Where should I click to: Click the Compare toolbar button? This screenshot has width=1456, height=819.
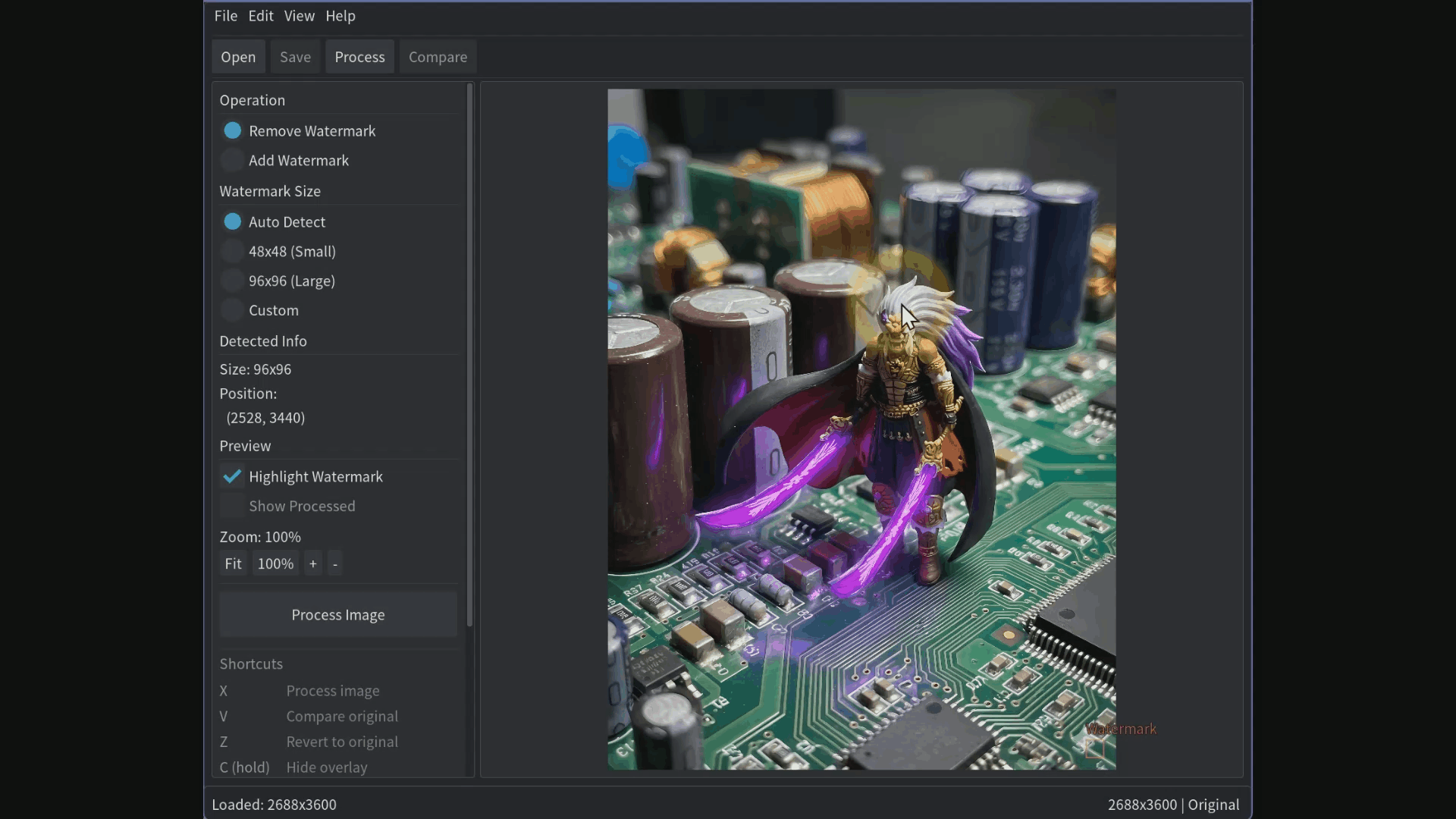point(438,56)
